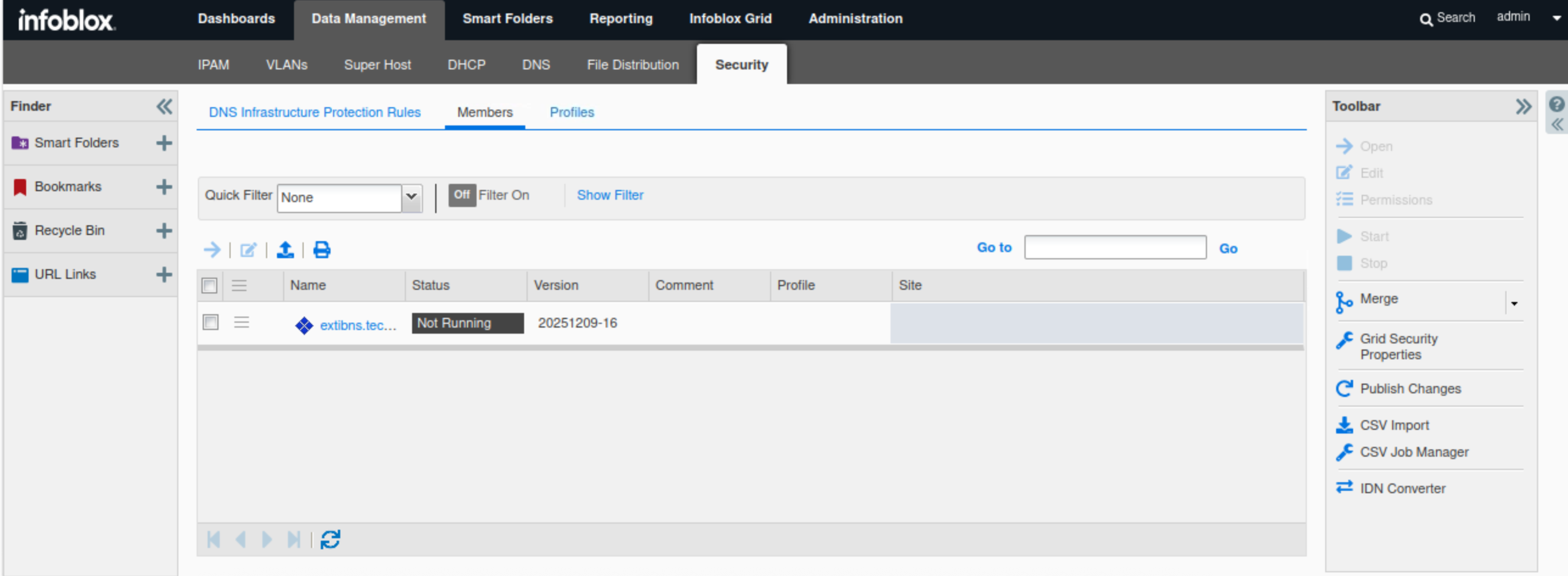Check the select-all checkbox in table header
The height and width of the screenshot is (576, 1568).
209,286
